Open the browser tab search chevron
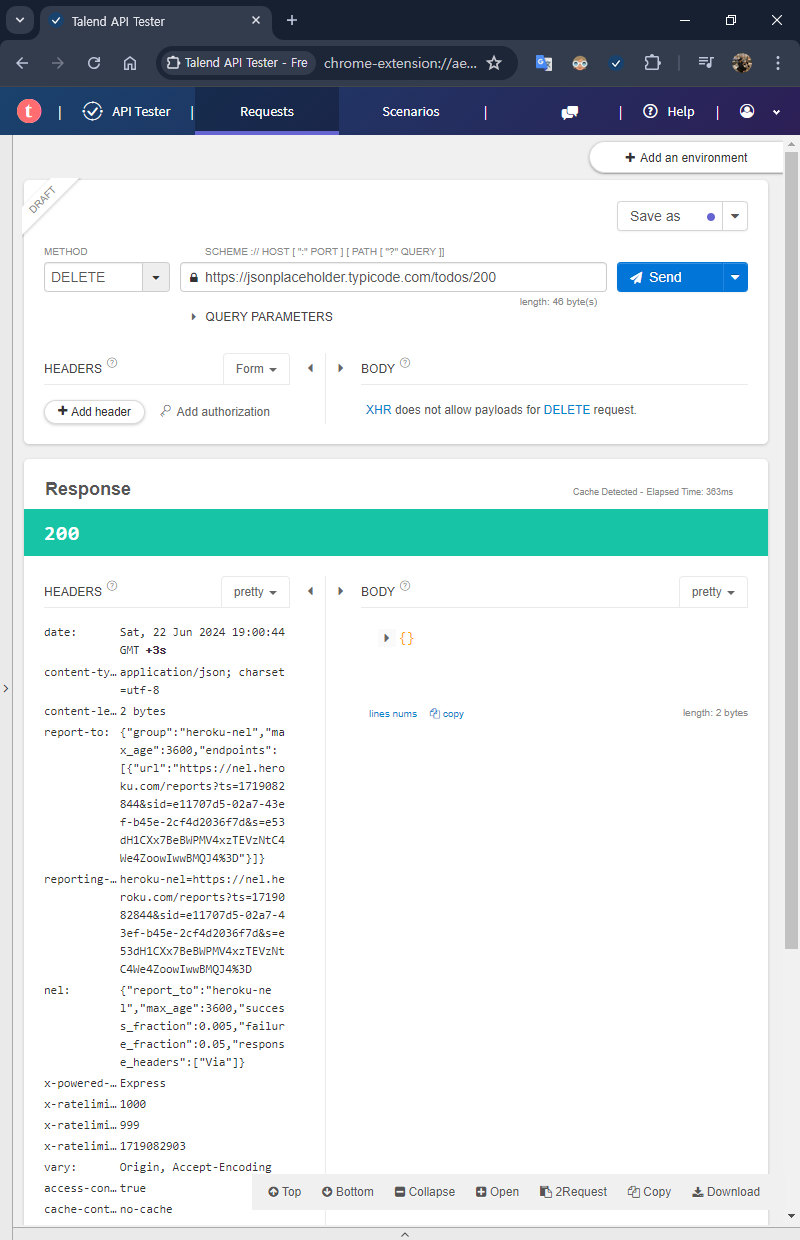The width and height of the screenshot is (800, 1240). pos(20,20)
